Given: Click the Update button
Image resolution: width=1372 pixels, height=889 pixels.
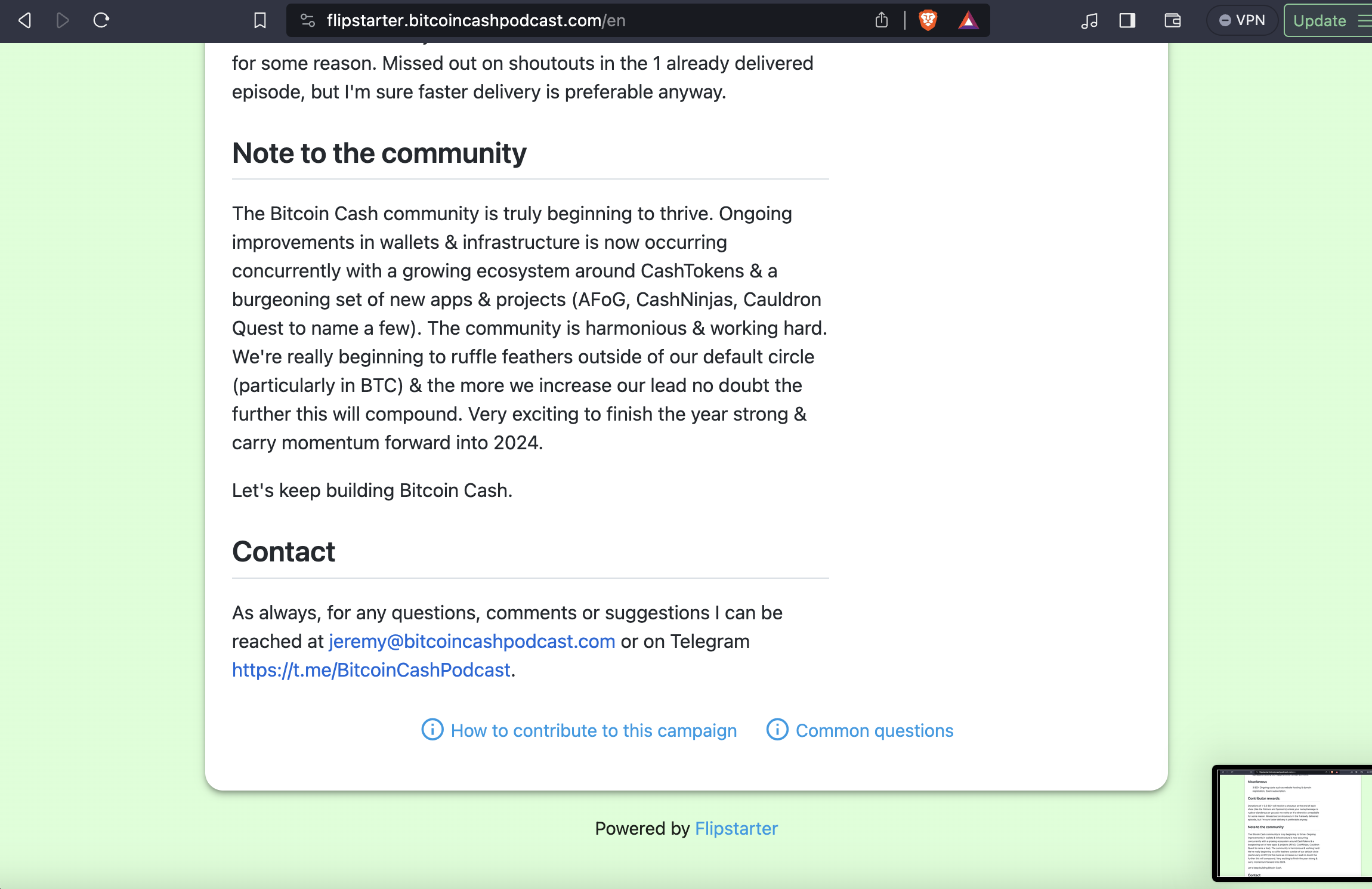Looking at the screenshot, I should (1320, 21).
